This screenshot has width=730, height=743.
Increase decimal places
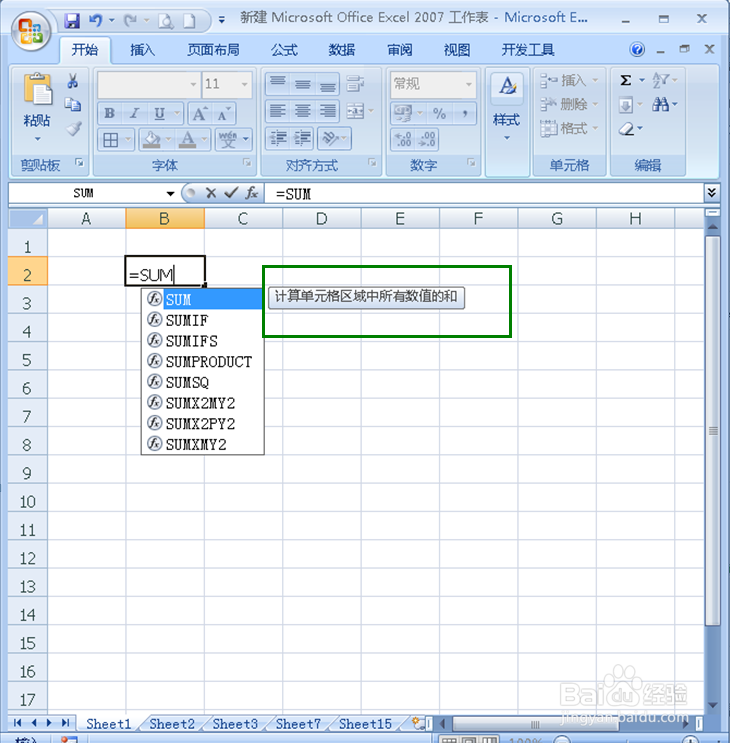point(404,139)
